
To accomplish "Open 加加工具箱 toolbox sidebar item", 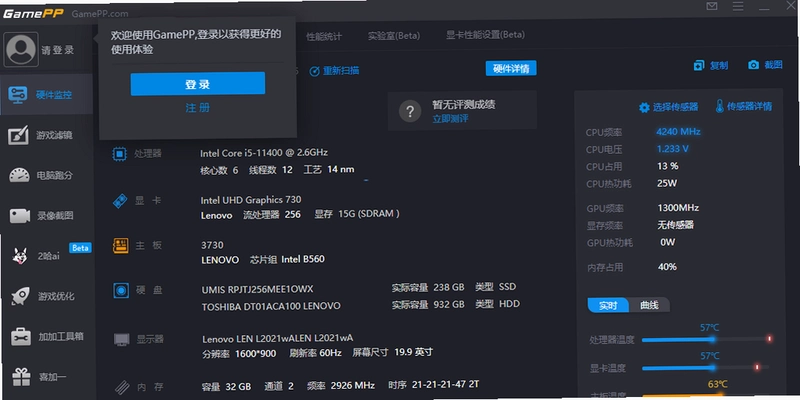I will [49, 337].
